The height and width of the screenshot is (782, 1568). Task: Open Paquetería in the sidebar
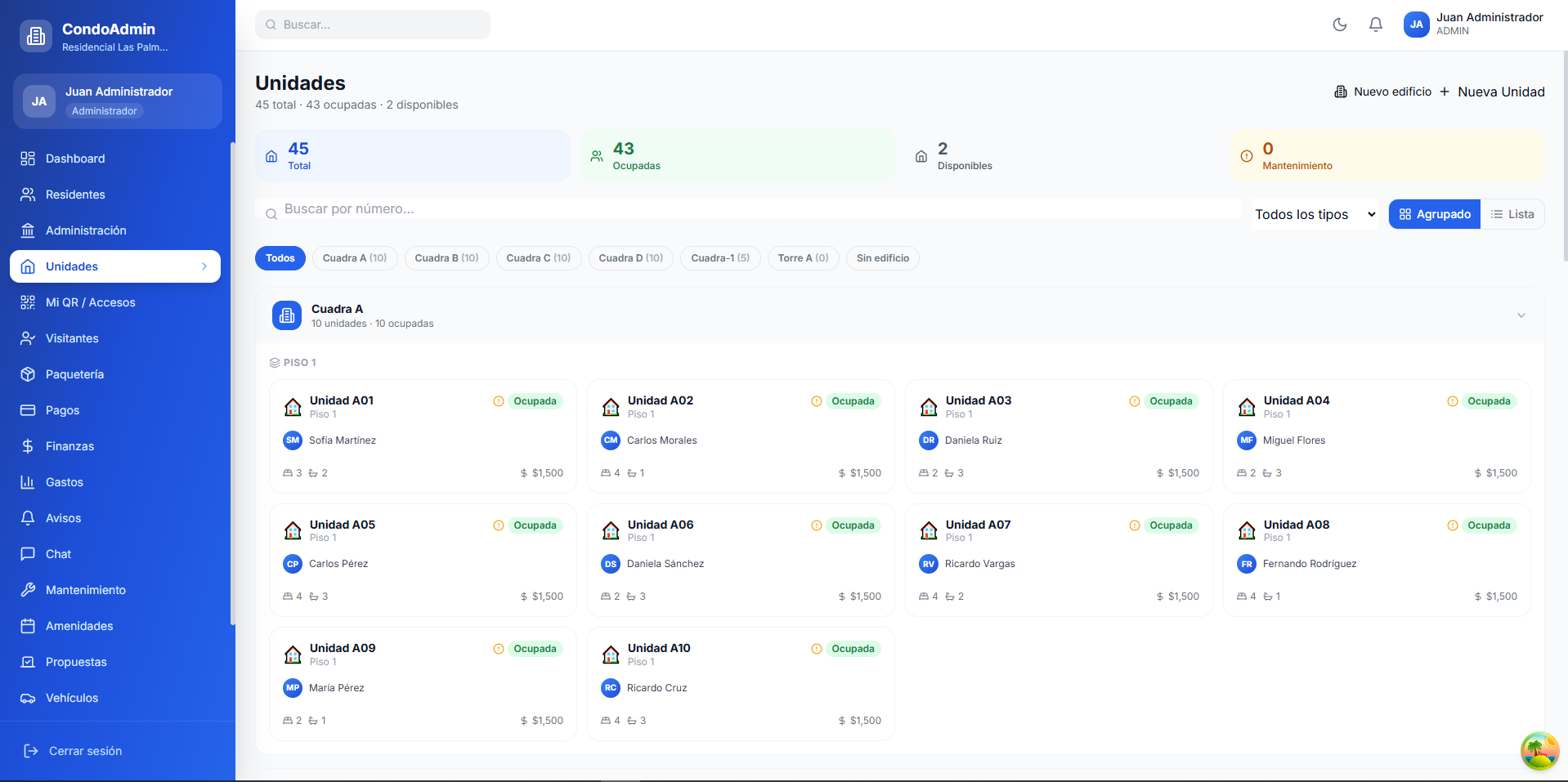pos(74,374)
